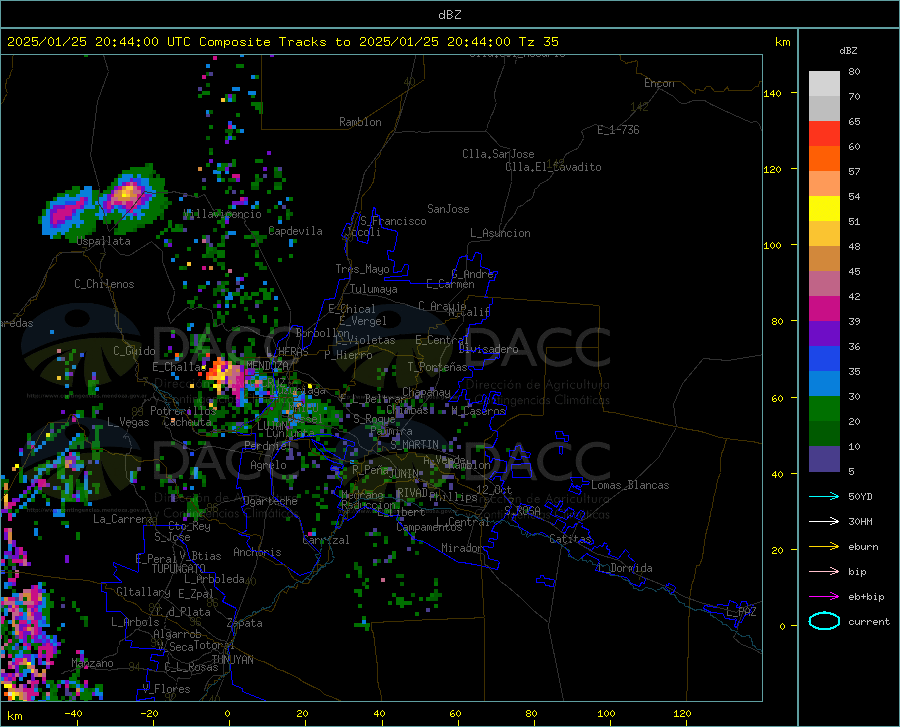This screenshot has width=900, height=727.
Task: Click the Anchoris label
Action: coord(257,553)
